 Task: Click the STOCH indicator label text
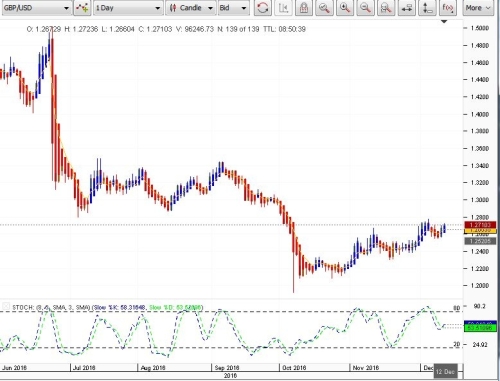[x=51, y=307]
